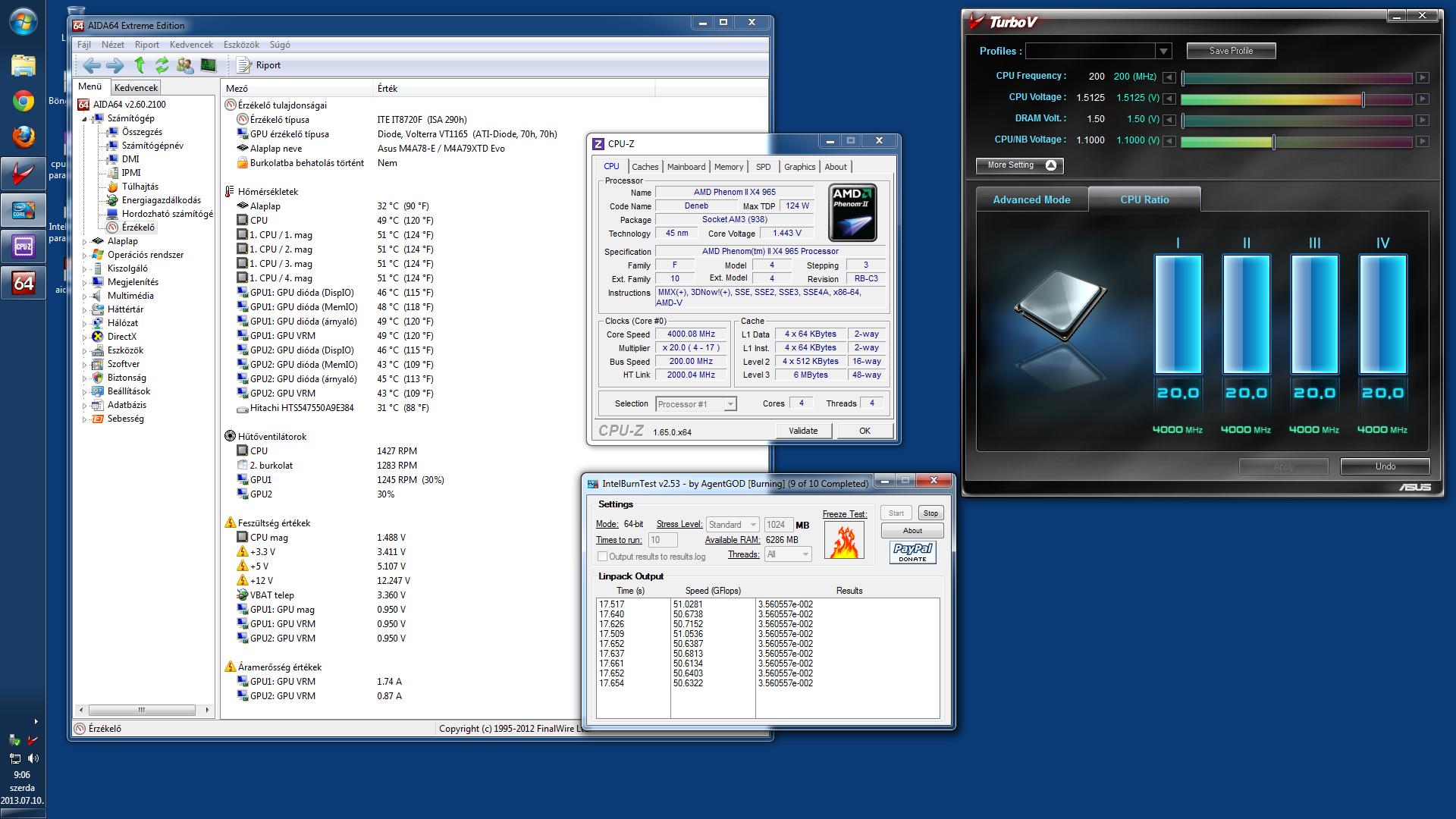The image size is (1456, 819).
Task: Refresh AIDA64 sensor readings
Action: [162, 65]
